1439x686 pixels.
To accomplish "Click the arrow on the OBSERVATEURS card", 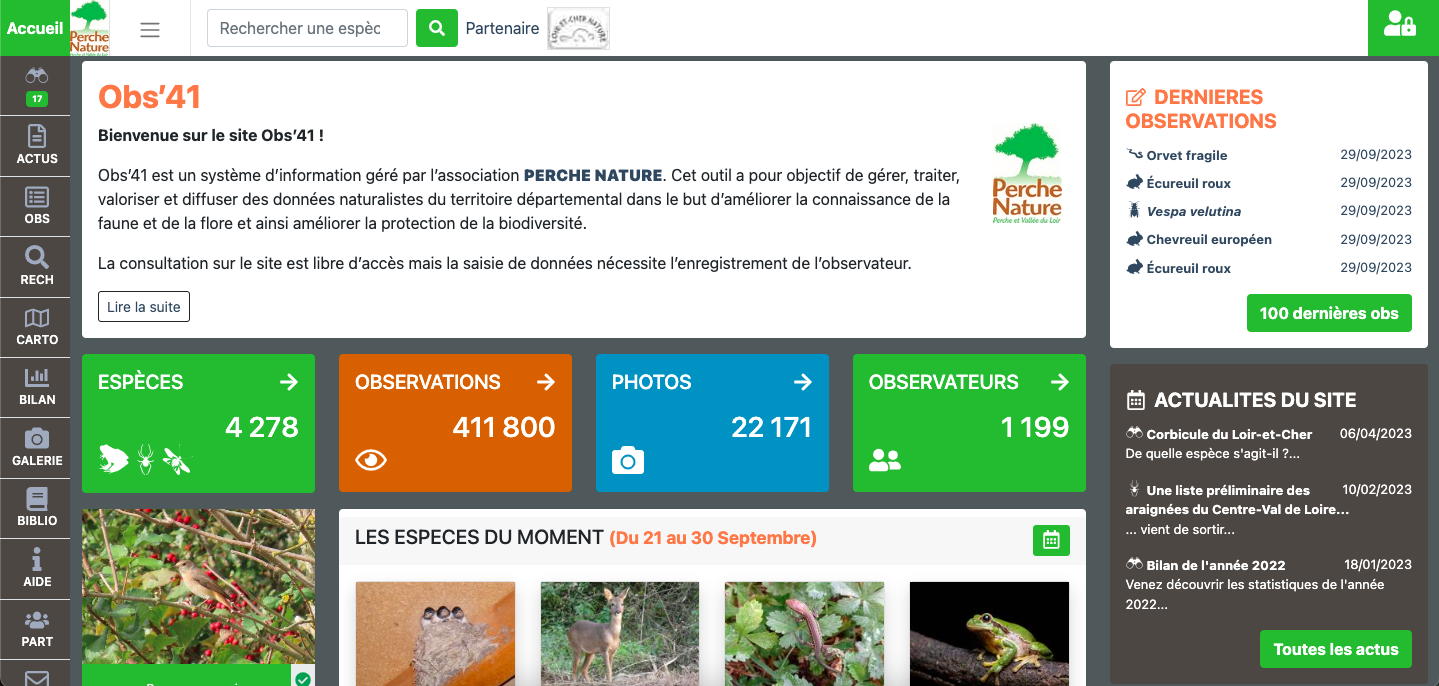I will click(1060, 382).
